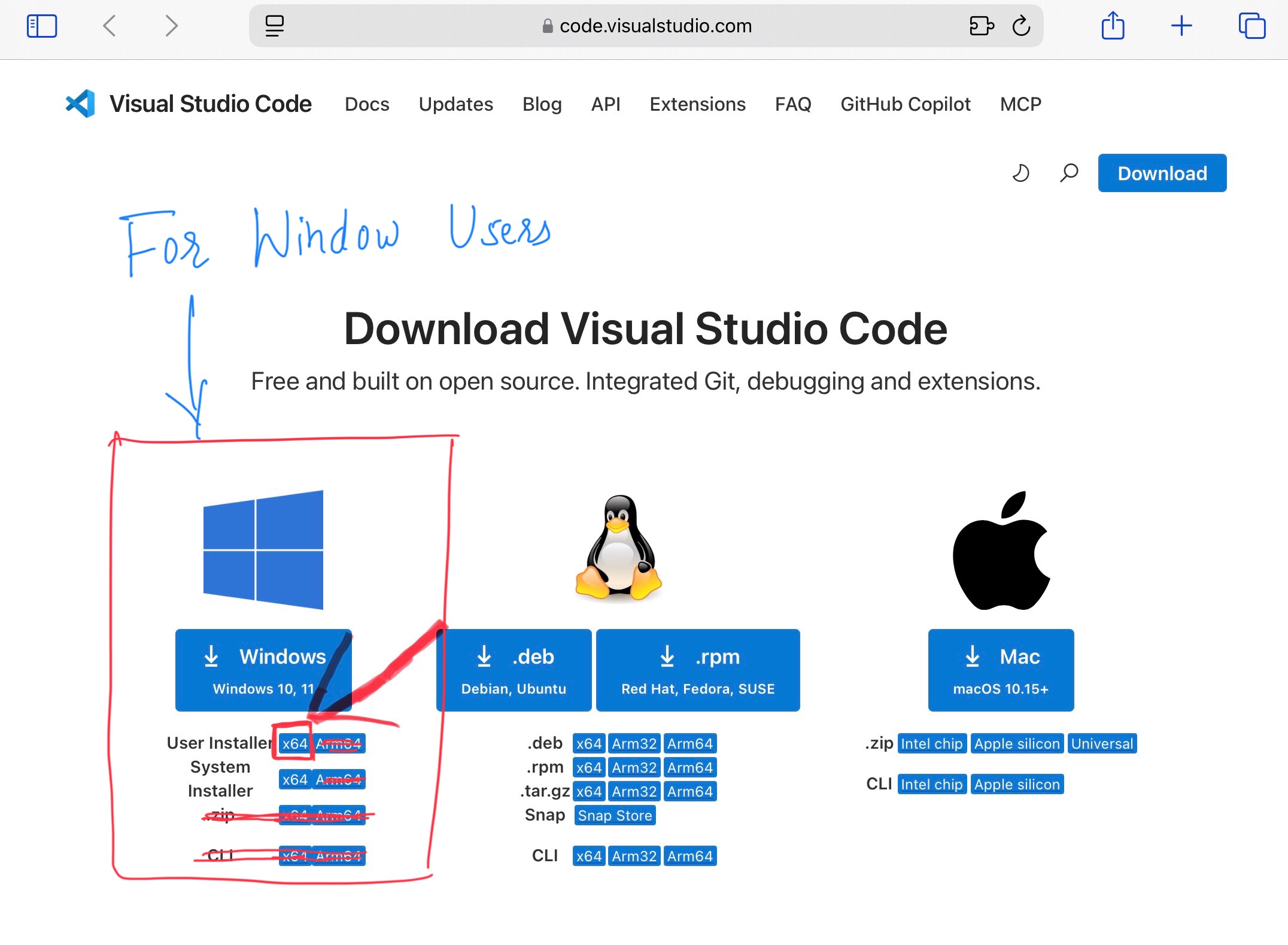Open a new tab with plus icon

point(1181,26)
